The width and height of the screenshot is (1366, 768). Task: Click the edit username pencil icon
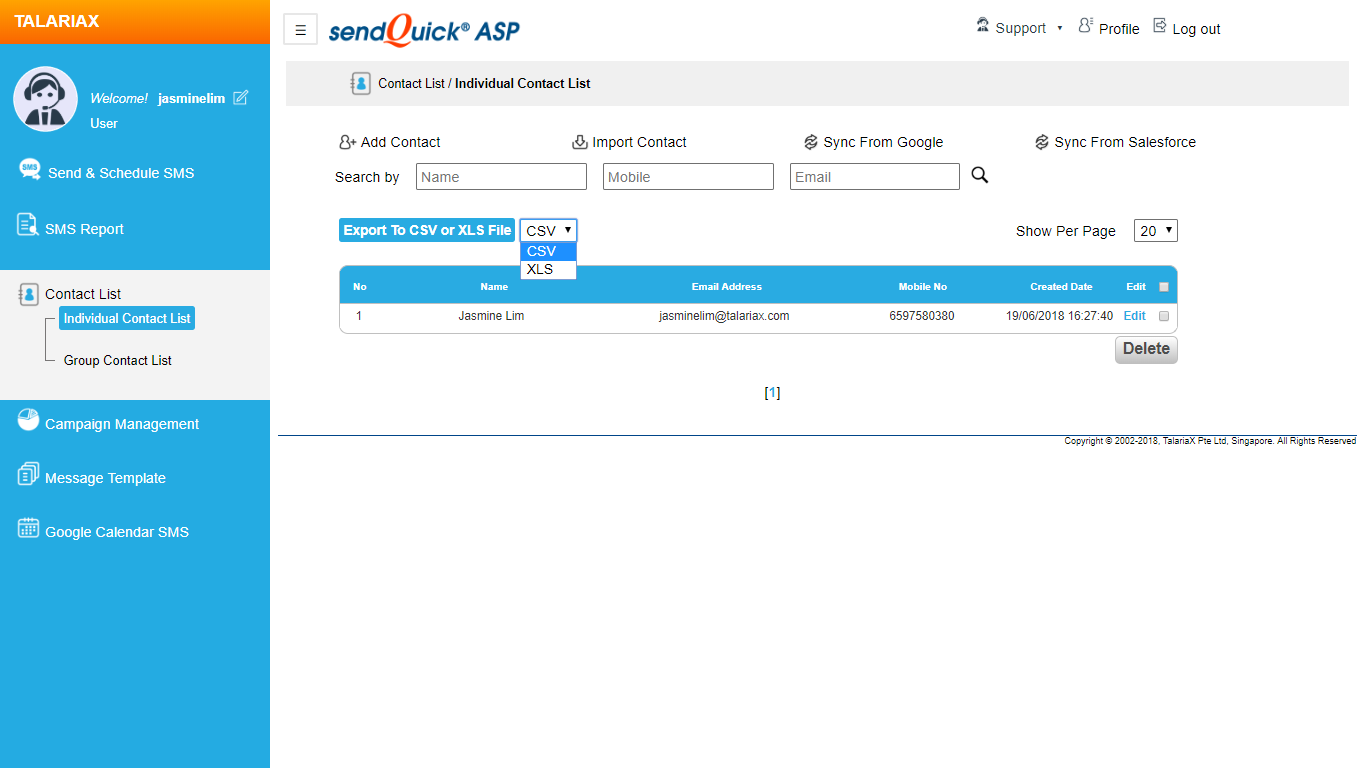[240, 97]
